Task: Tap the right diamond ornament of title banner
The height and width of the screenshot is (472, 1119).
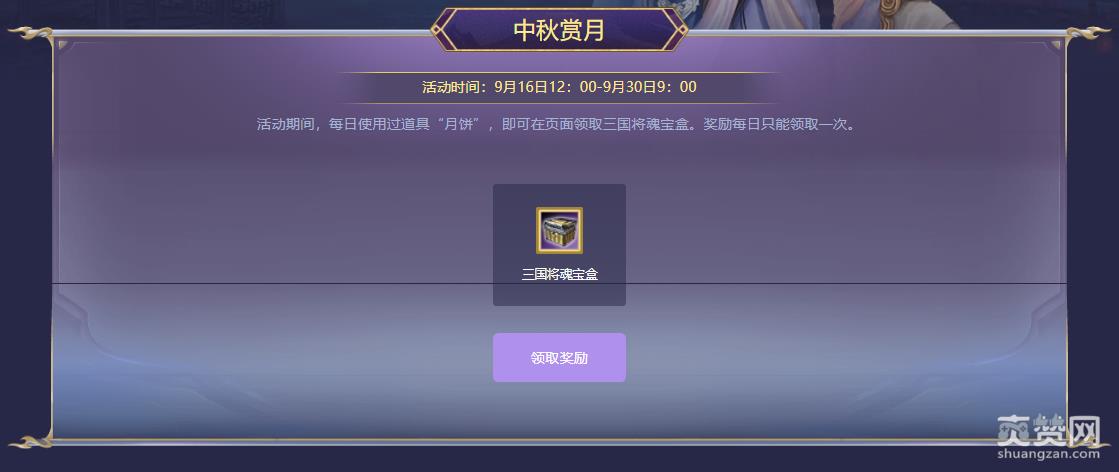Action: (x=682, y=30)
